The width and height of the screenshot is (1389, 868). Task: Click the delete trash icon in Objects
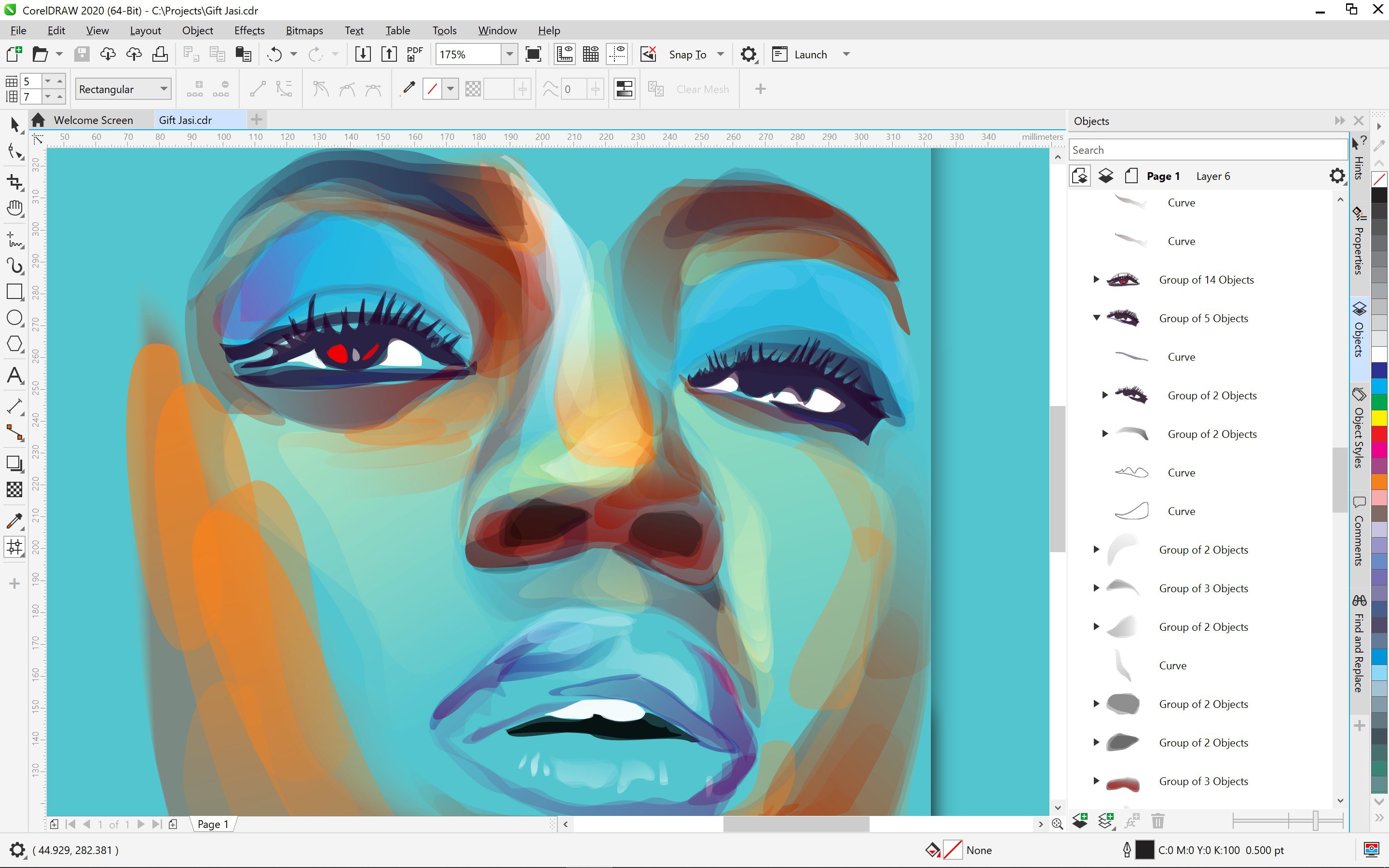click(1157, 822)
